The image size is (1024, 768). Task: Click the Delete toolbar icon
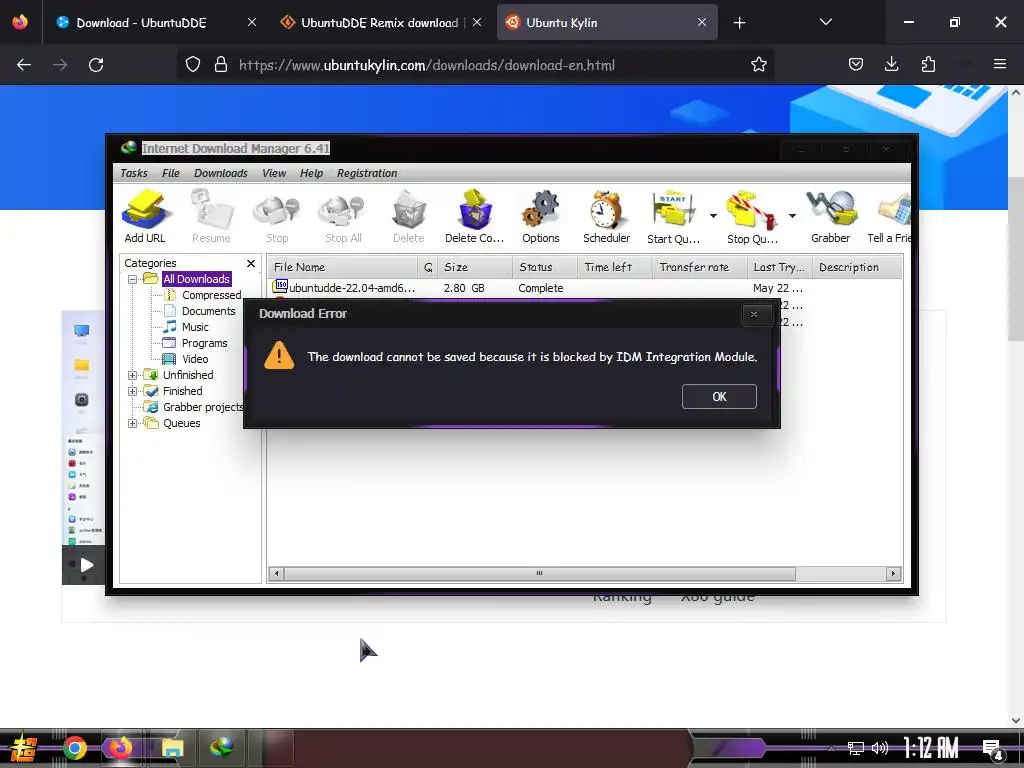pyautogui.click(x=409, y=217)
